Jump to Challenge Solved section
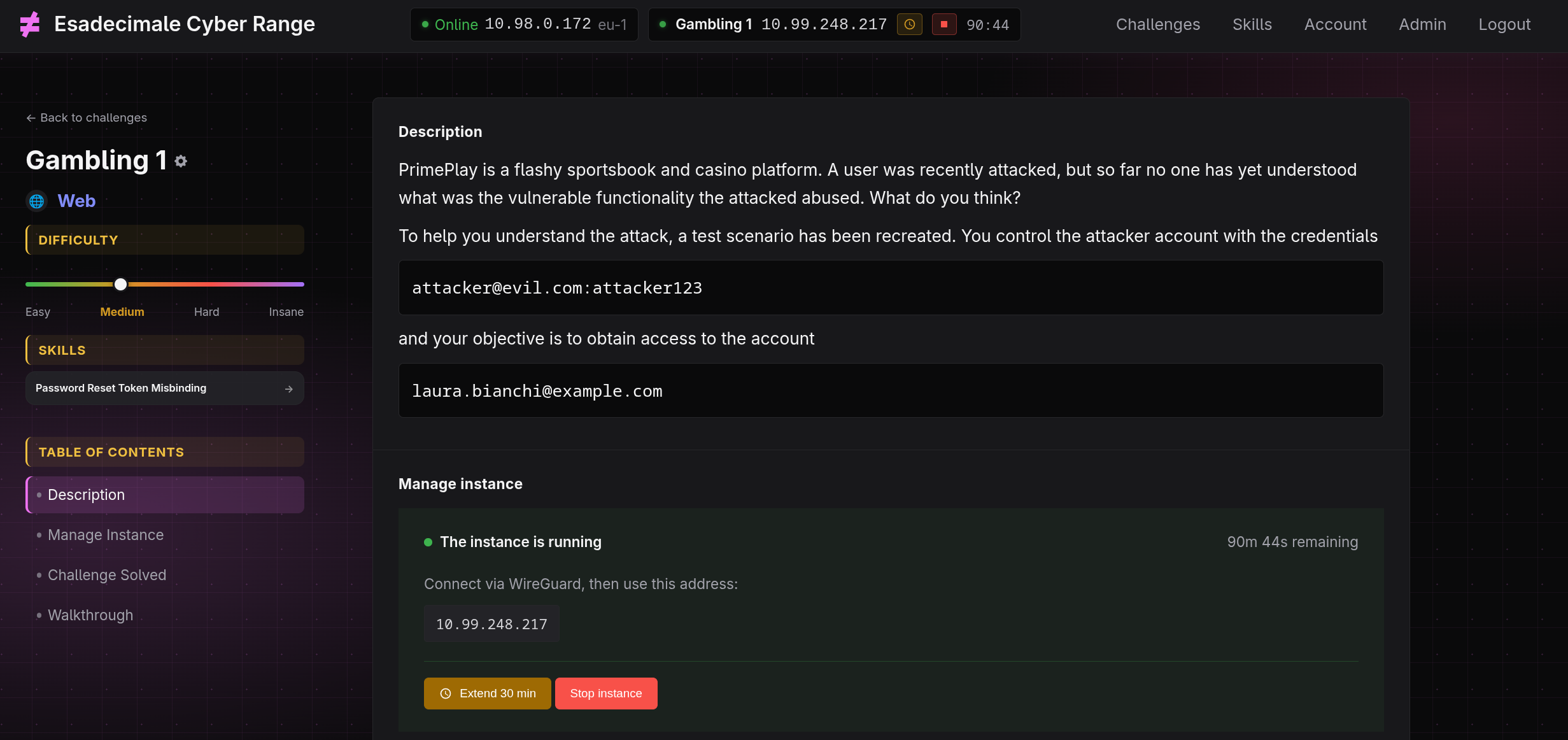The image size is (1568, 740). tap(107, 575)
